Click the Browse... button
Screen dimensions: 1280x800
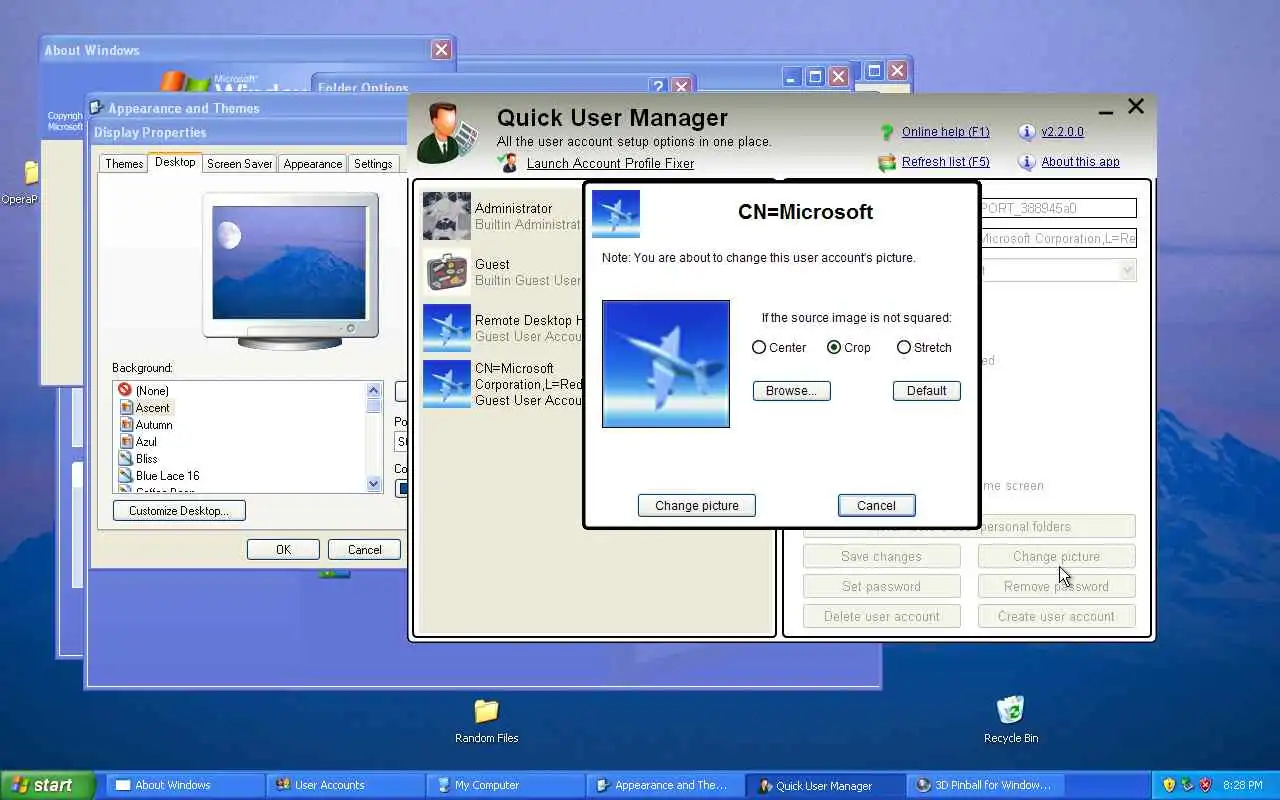coord(792,391)
